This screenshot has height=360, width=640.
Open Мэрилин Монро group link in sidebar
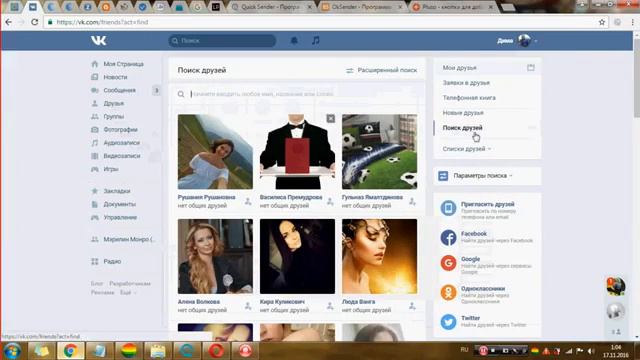(129, 239)
